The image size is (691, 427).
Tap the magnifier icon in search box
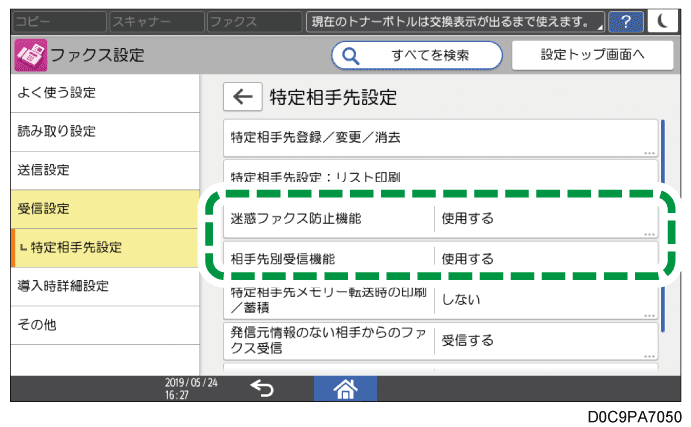coord(350,56)
